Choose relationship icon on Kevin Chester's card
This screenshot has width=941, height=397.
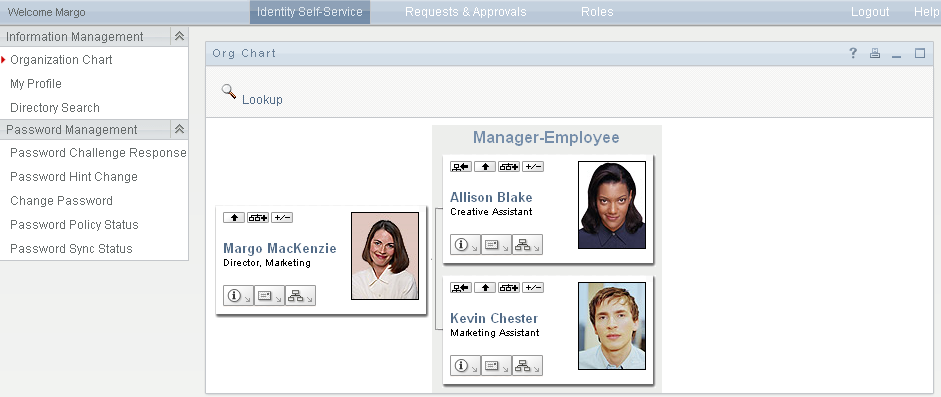coord(509,288)
